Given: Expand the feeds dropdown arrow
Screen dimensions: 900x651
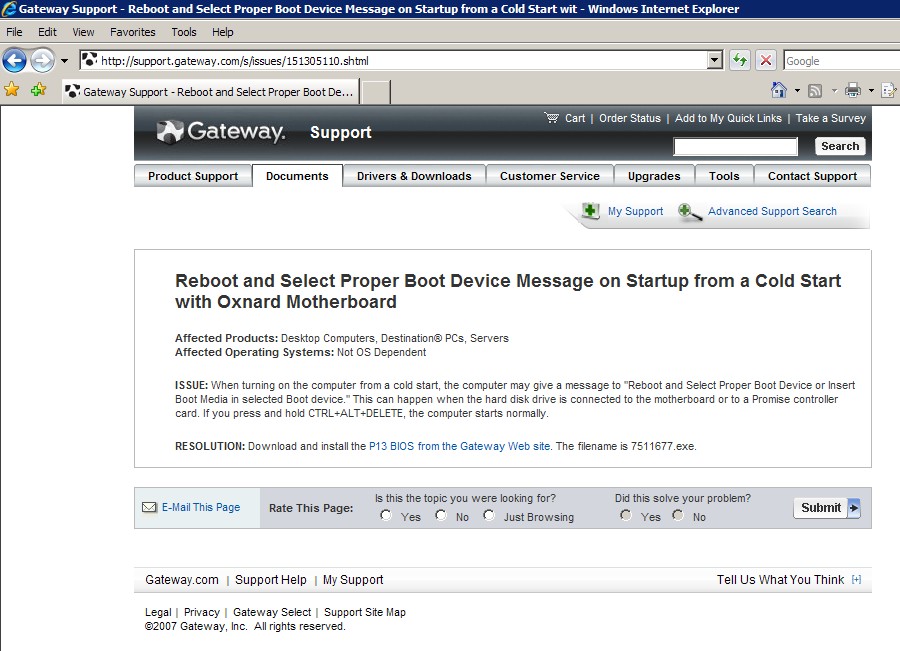Looking at the screenshot, I should (x=834, y=91).
